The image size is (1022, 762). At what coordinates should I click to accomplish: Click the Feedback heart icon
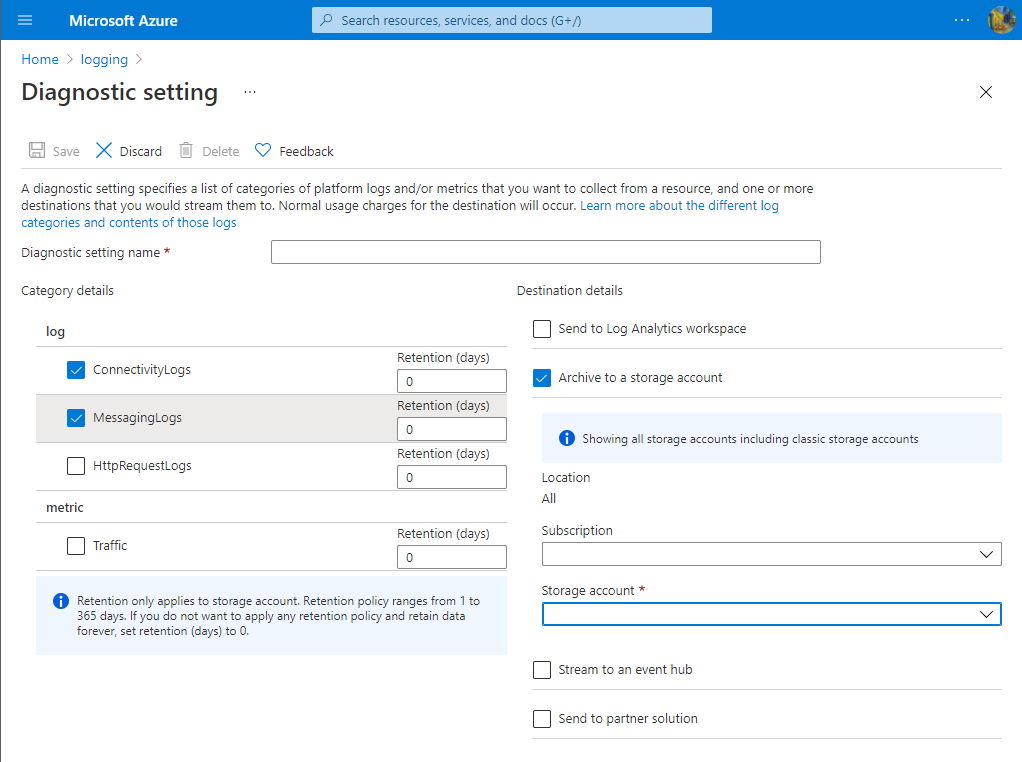[262, 150]
